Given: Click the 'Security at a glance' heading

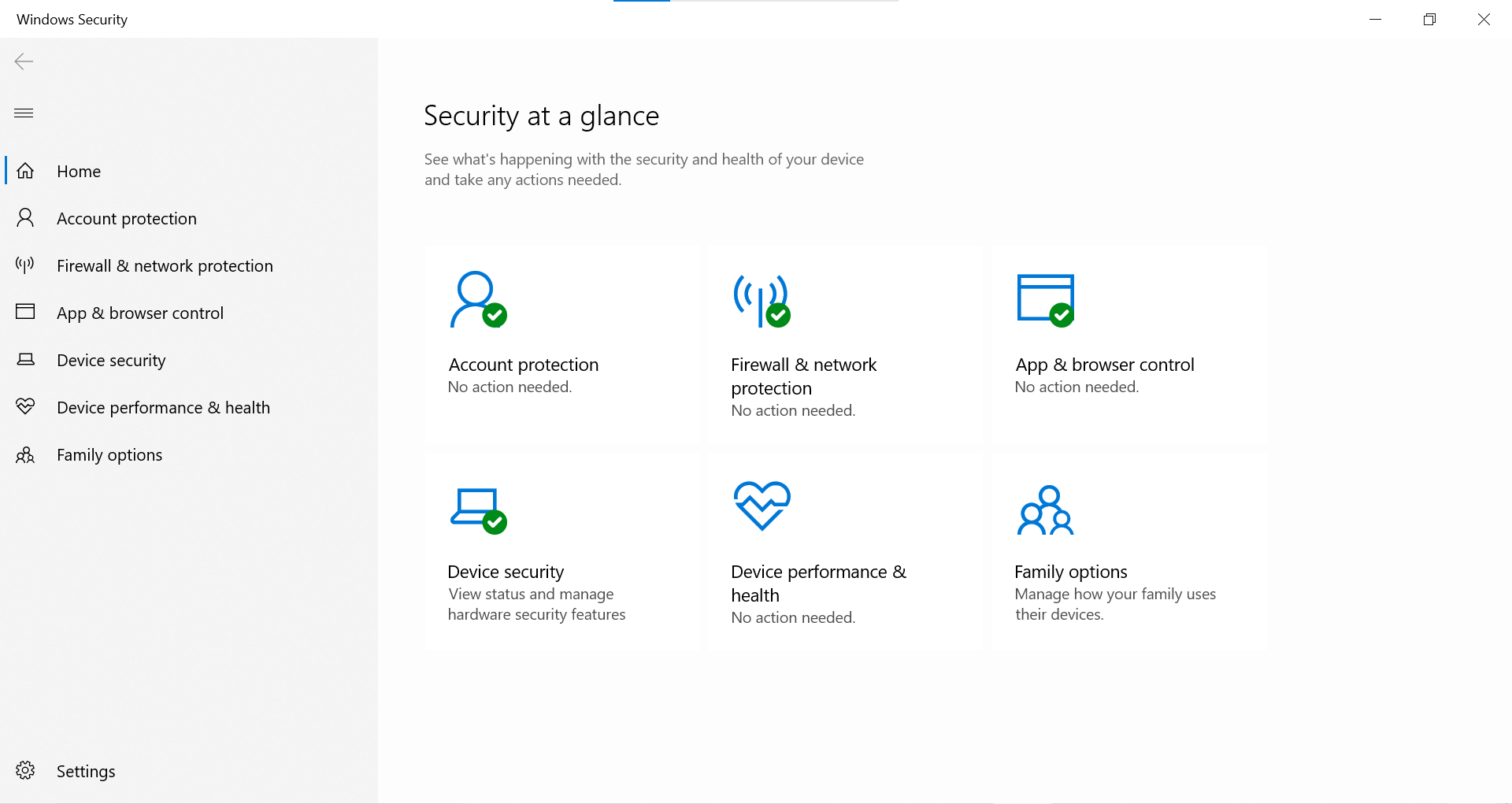Looking at the screenshot, I should click(x=542, y=116).
